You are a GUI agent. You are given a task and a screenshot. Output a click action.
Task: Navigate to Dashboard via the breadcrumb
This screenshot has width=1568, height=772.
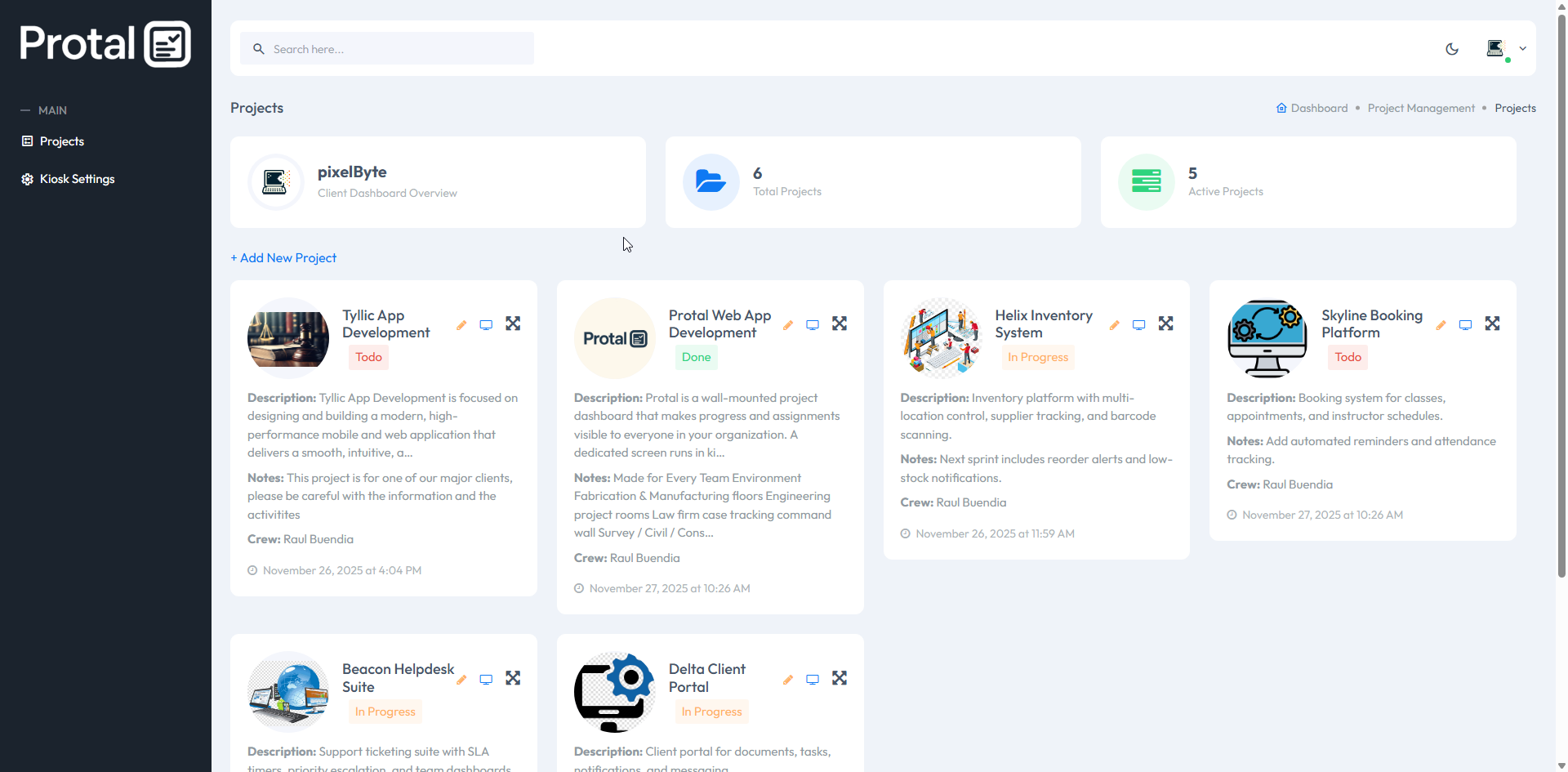click(1318, 108)
